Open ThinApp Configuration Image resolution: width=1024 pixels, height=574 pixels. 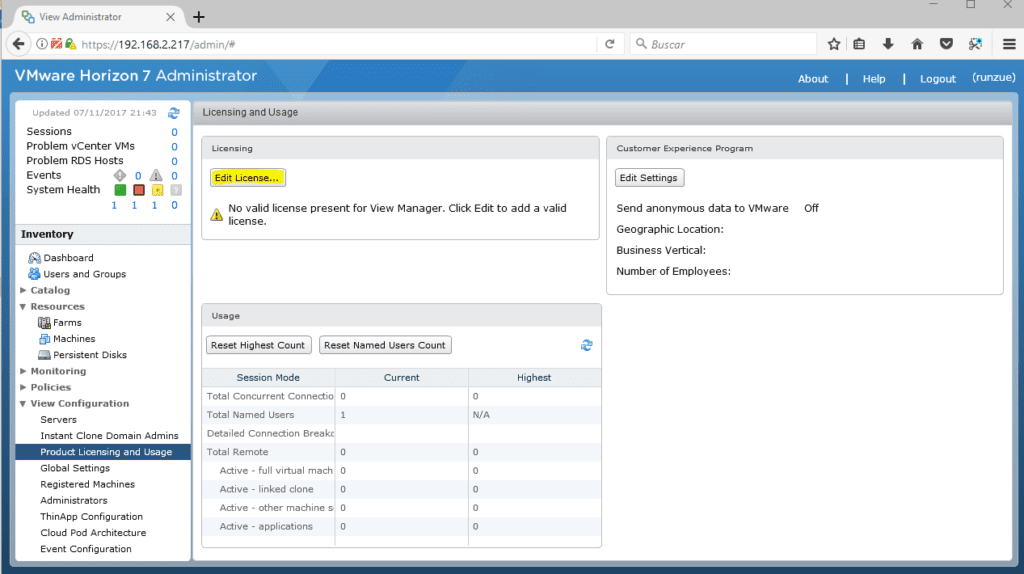pyautogui.click(x=91, y=517)
